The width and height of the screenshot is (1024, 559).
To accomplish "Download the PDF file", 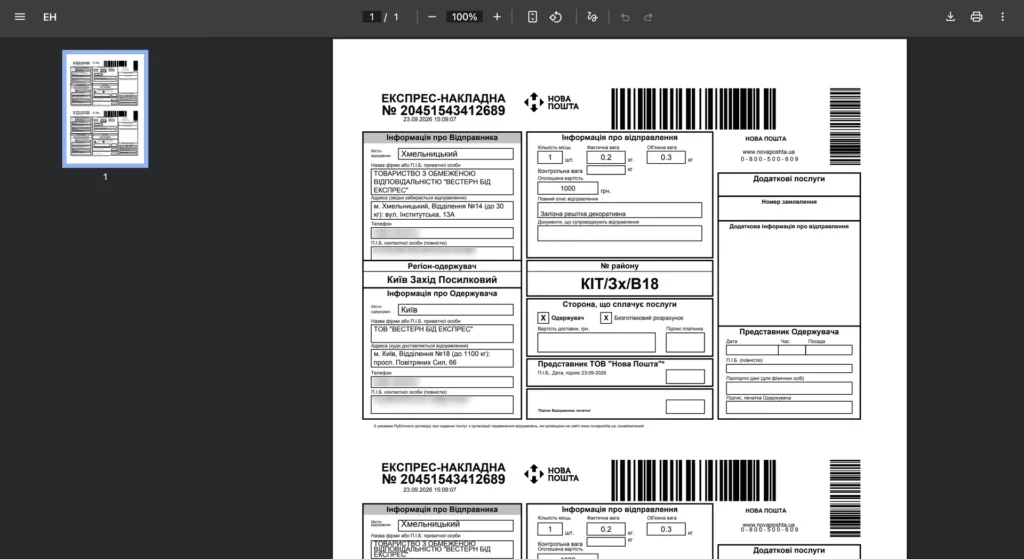I will coord(950,17).
